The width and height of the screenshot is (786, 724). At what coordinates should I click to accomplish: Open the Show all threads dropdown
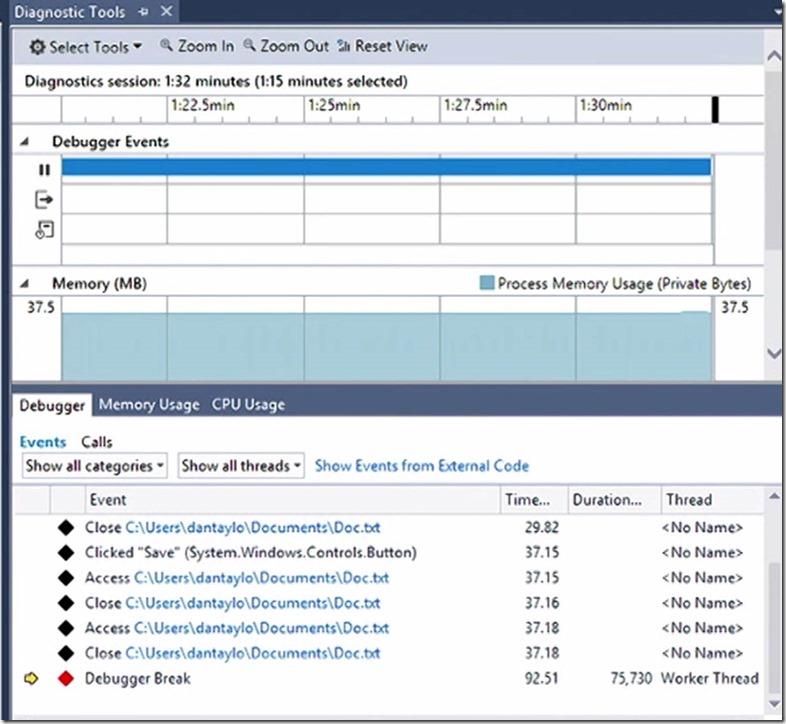241,466
